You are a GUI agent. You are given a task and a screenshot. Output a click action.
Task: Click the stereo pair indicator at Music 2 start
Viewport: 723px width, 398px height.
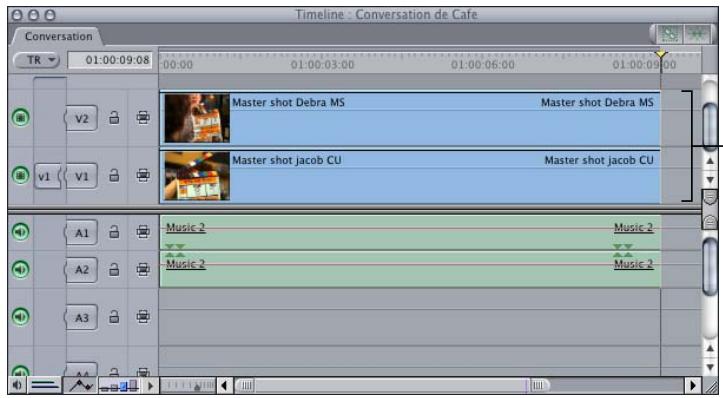(174, 250)
